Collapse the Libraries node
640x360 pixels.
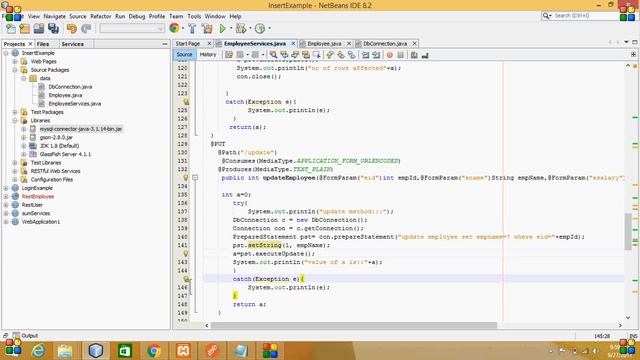tap(15, 120)
